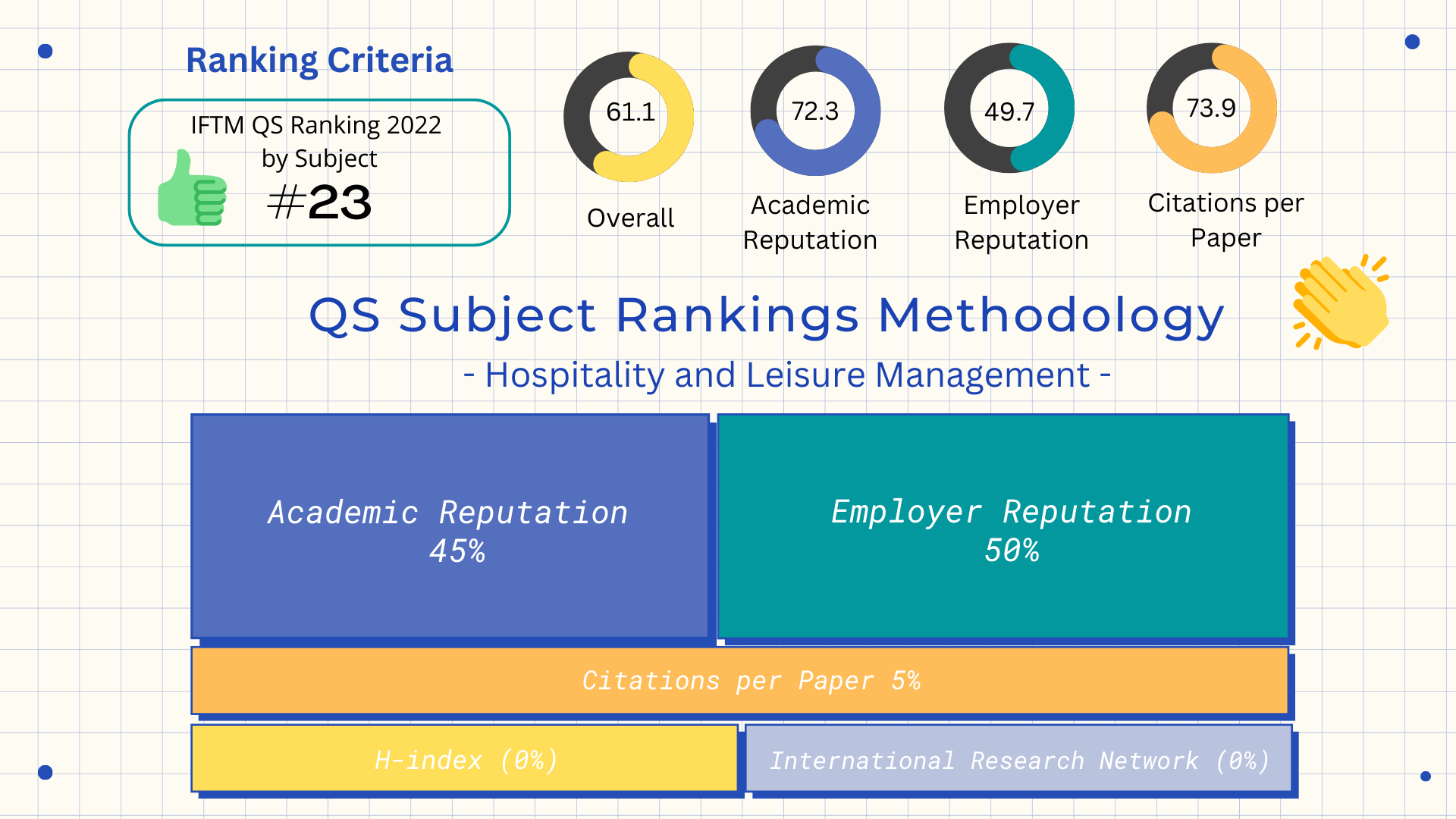
Task: Click the blue dot at bottom-left corner
Action: tap(45, 772)
